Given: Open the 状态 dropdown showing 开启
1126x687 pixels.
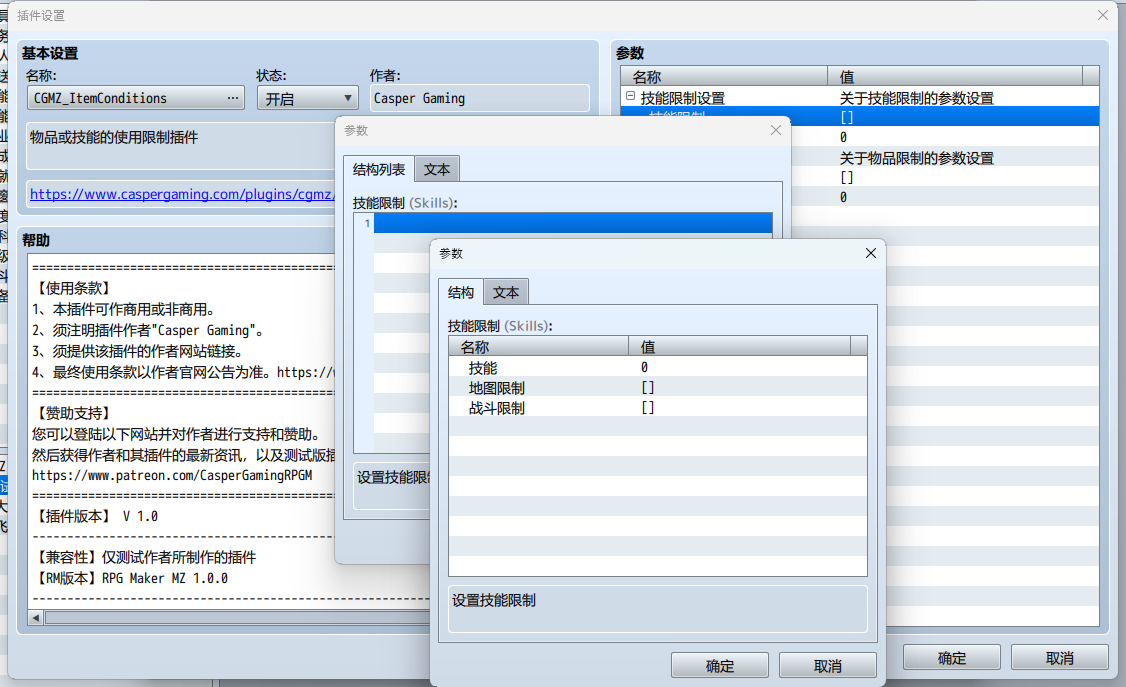Looking at the screenshot, I should point(307,98).
